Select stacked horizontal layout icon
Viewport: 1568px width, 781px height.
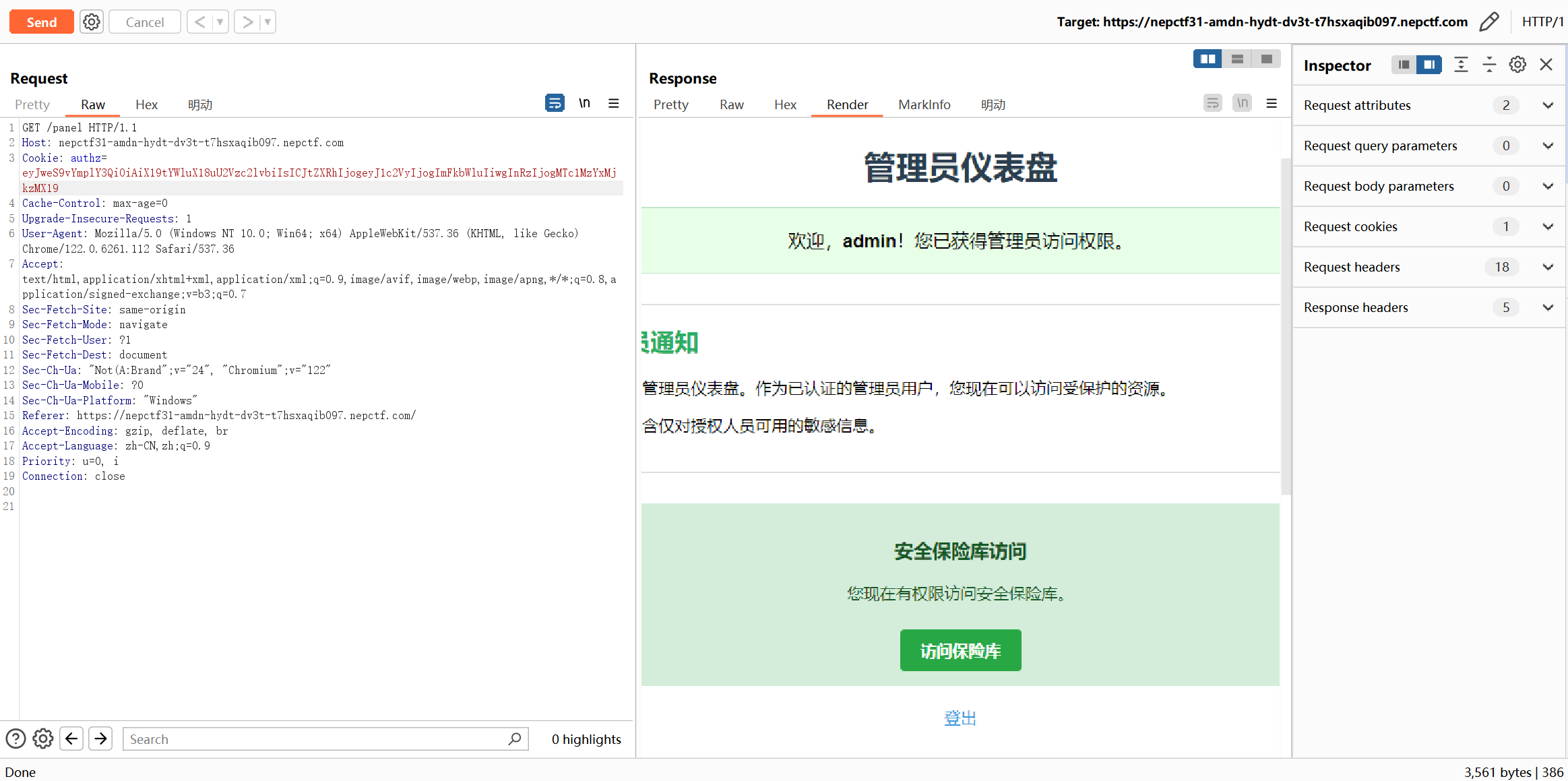[x=1237, y=59]
